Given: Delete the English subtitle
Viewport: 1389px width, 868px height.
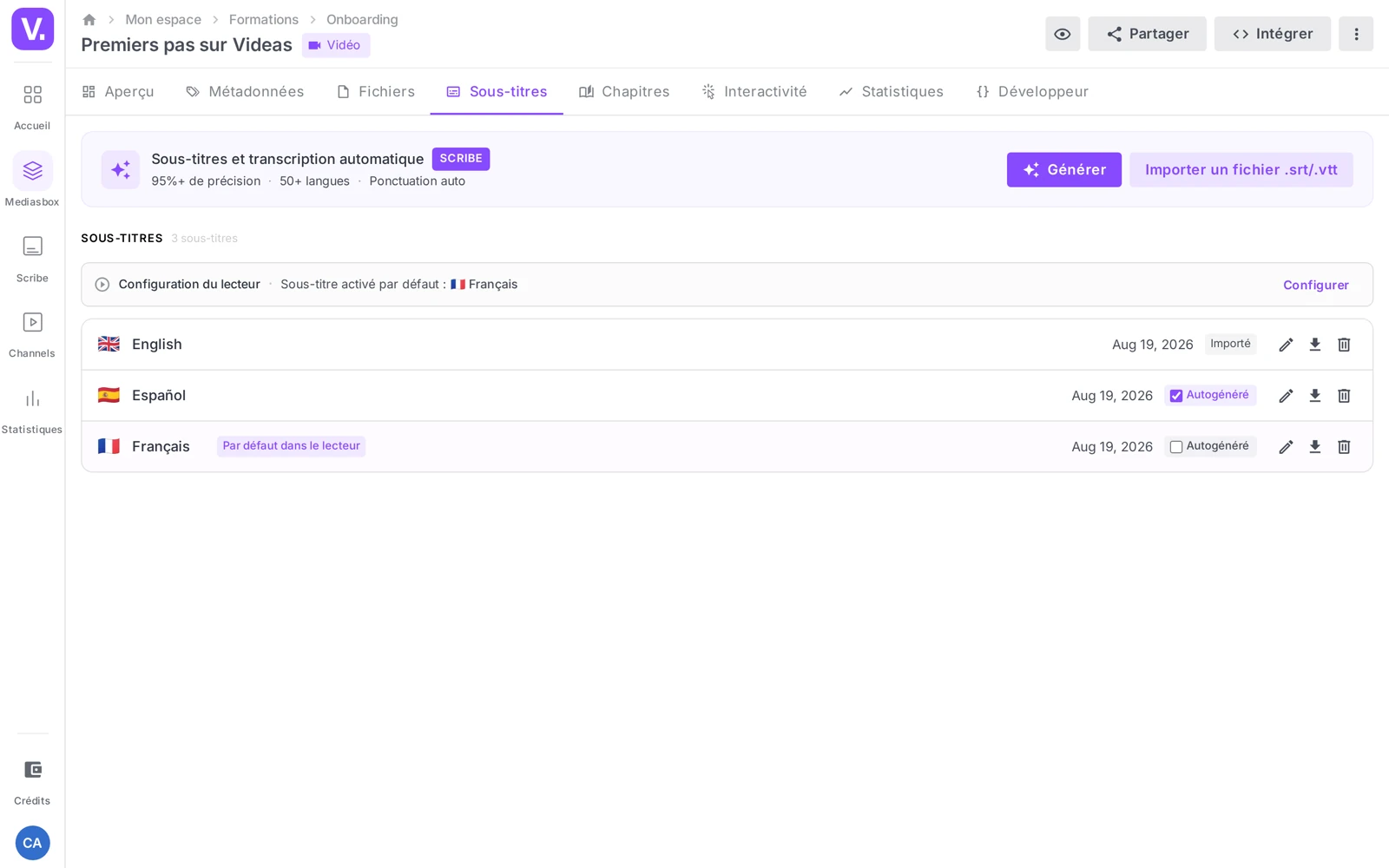Looking at the screenshot, I should coord(1344,345).
